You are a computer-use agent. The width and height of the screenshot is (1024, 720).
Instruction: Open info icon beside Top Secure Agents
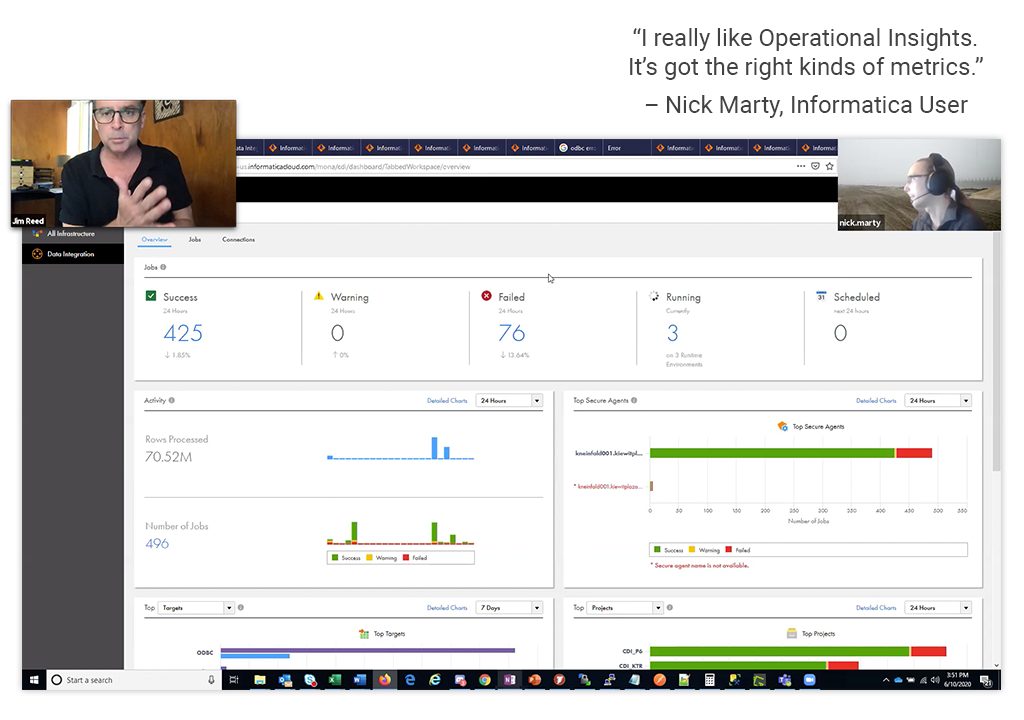(x=634, y=400)
